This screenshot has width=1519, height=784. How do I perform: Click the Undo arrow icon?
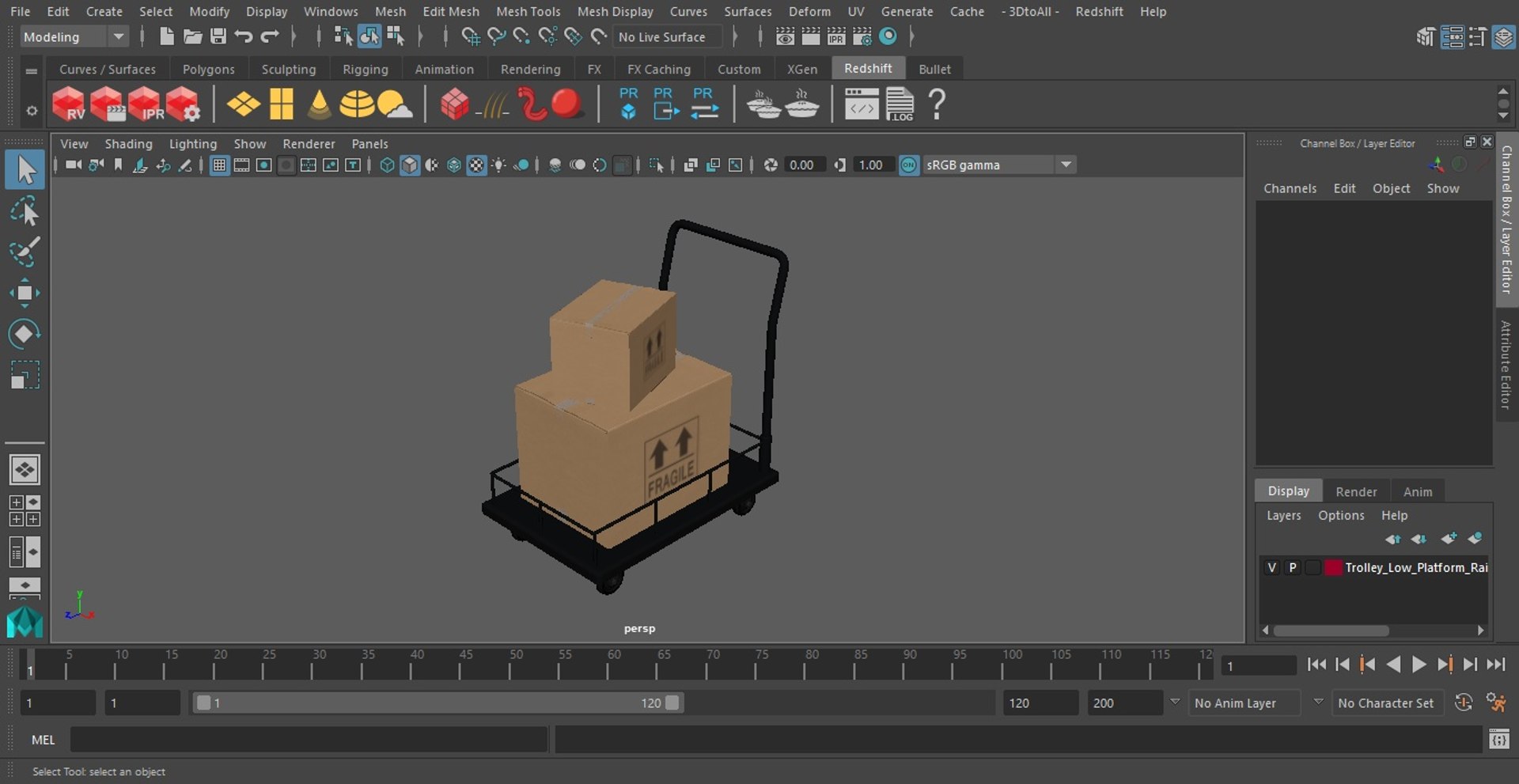coord(244,36)
